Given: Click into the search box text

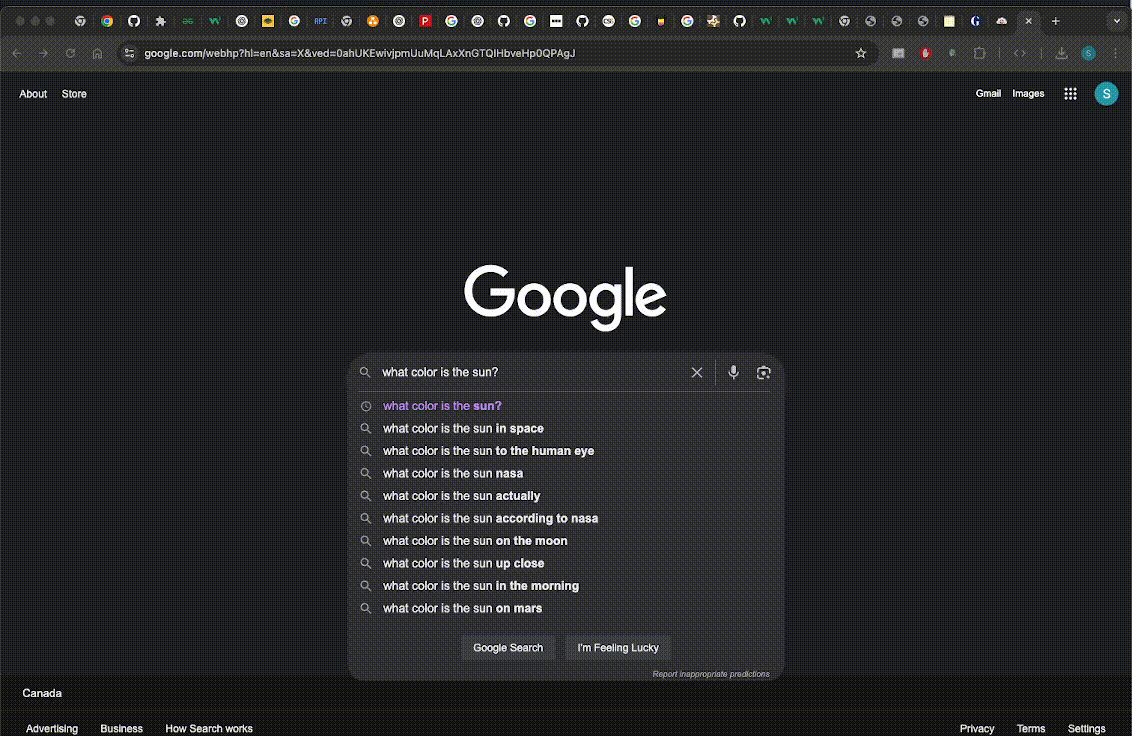Looking at the screenshot, I should point(440,372).
